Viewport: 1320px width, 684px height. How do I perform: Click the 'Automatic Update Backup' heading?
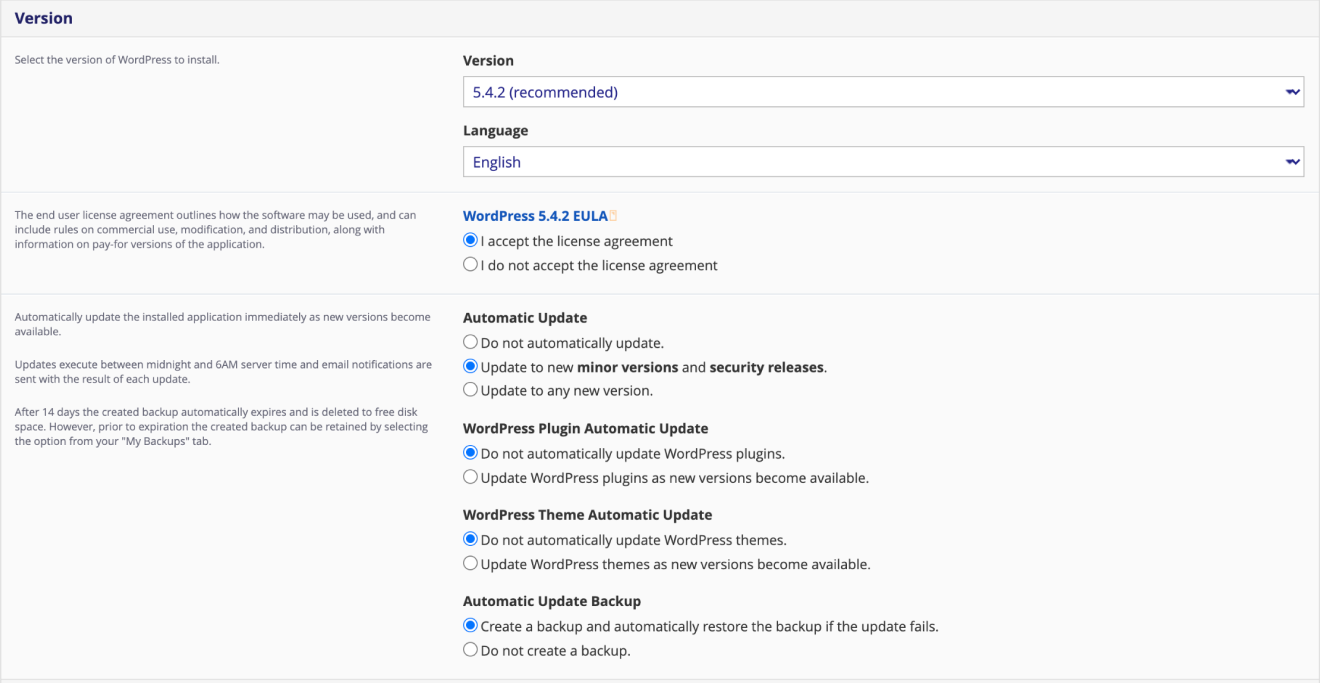coord(552,601)
